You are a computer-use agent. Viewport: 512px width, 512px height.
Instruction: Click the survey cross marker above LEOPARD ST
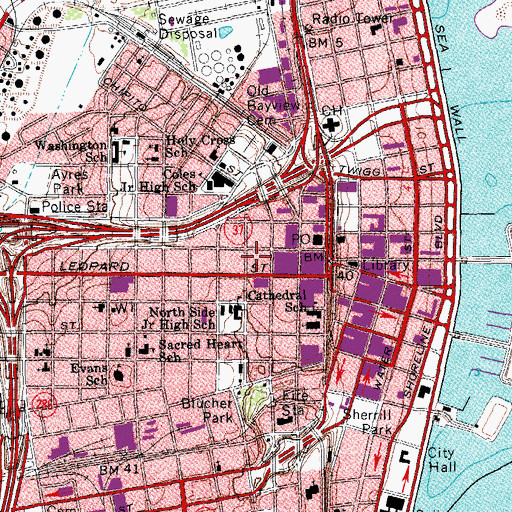point(257,256)
